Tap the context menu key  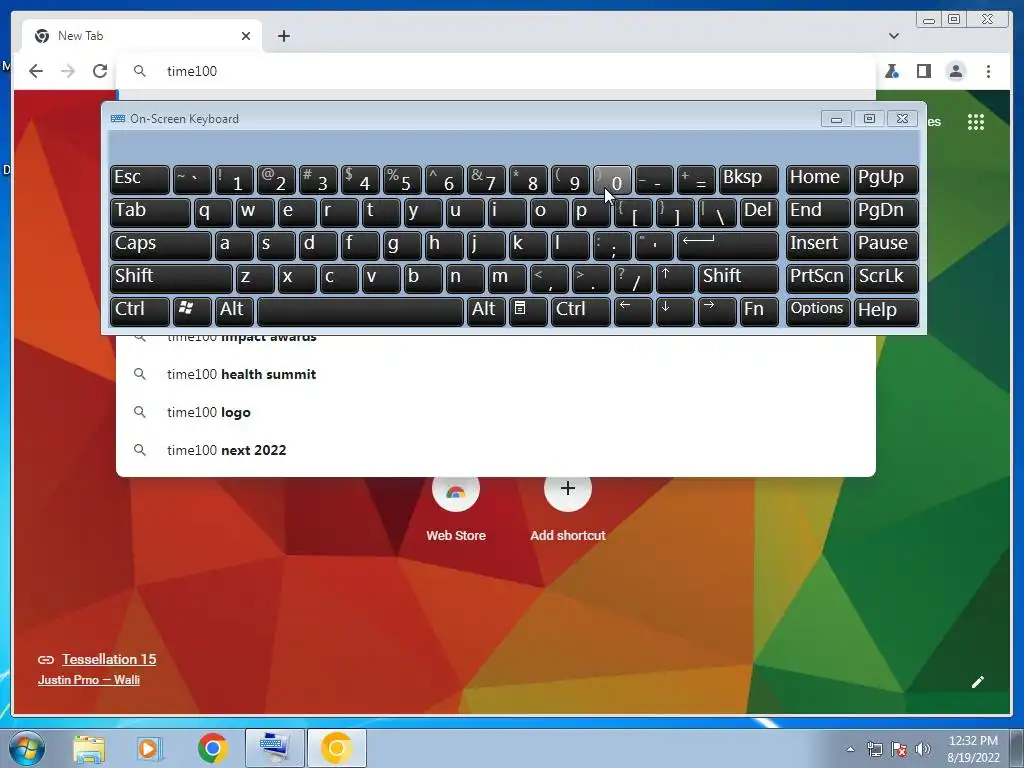(x=528, y=312)
